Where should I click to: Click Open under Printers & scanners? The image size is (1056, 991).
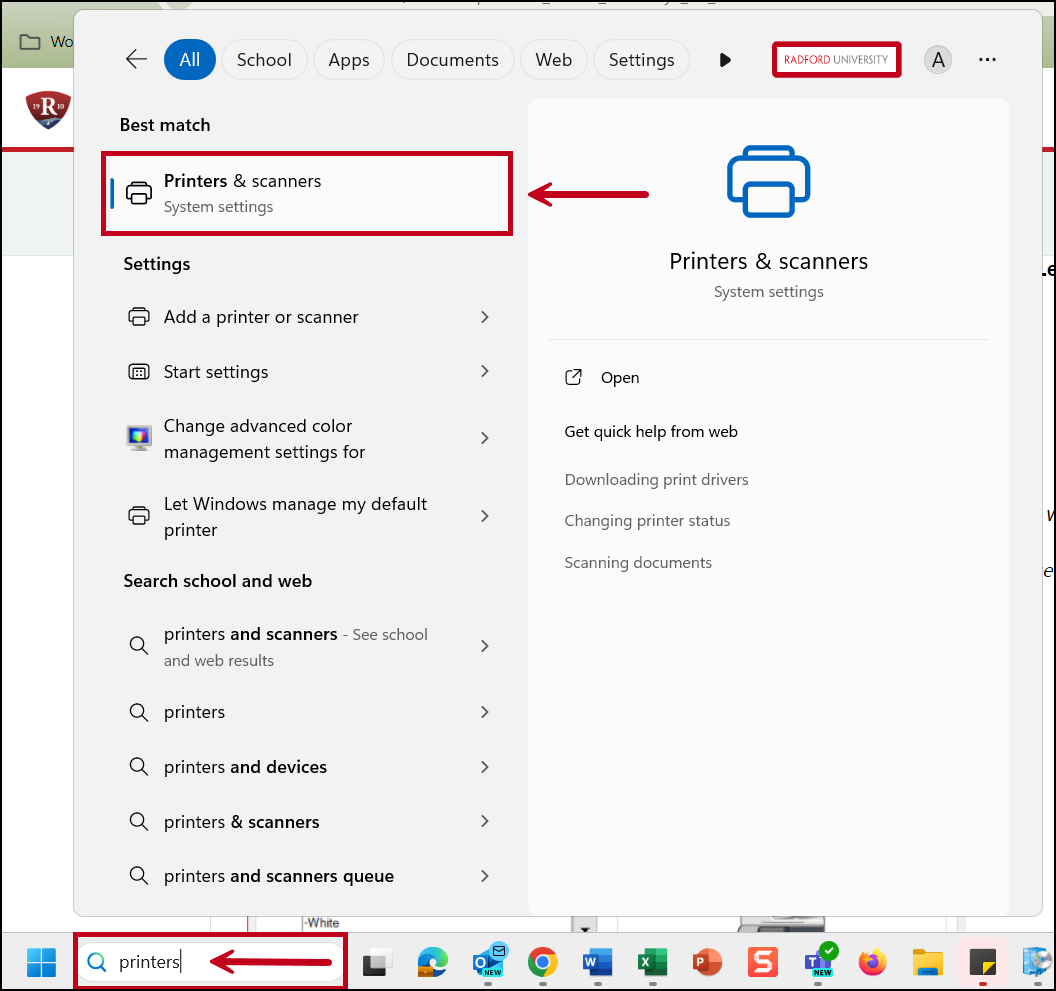619,378
